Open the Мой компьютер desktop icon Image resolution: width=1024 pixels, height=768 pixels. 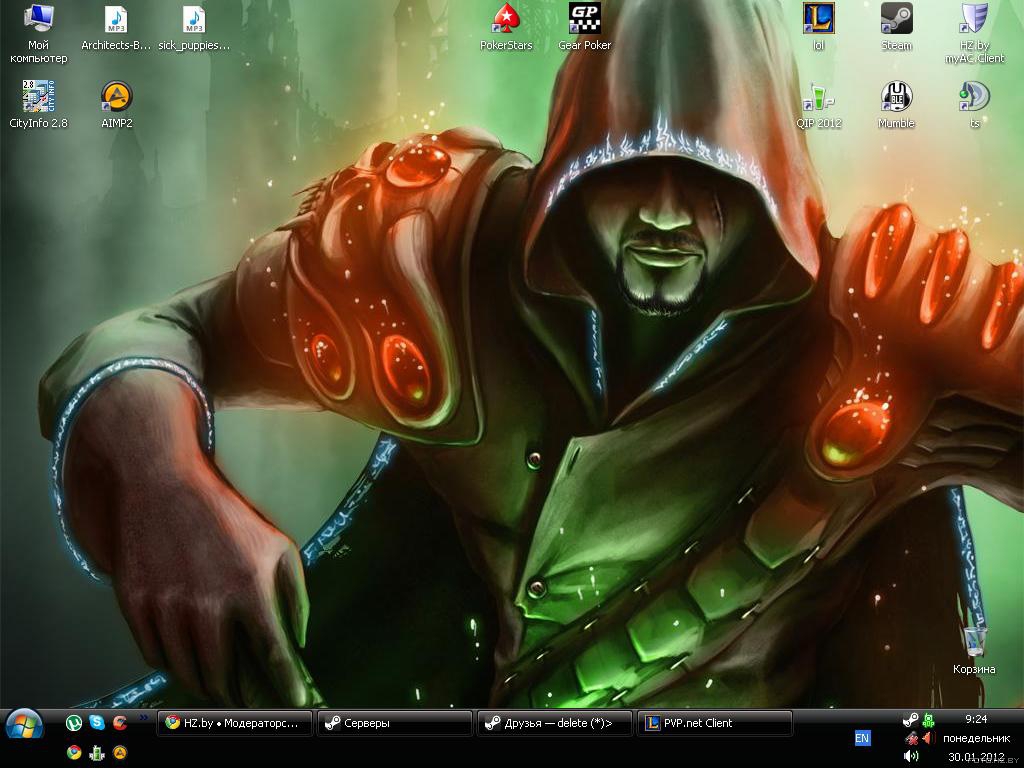coord(39,33)
